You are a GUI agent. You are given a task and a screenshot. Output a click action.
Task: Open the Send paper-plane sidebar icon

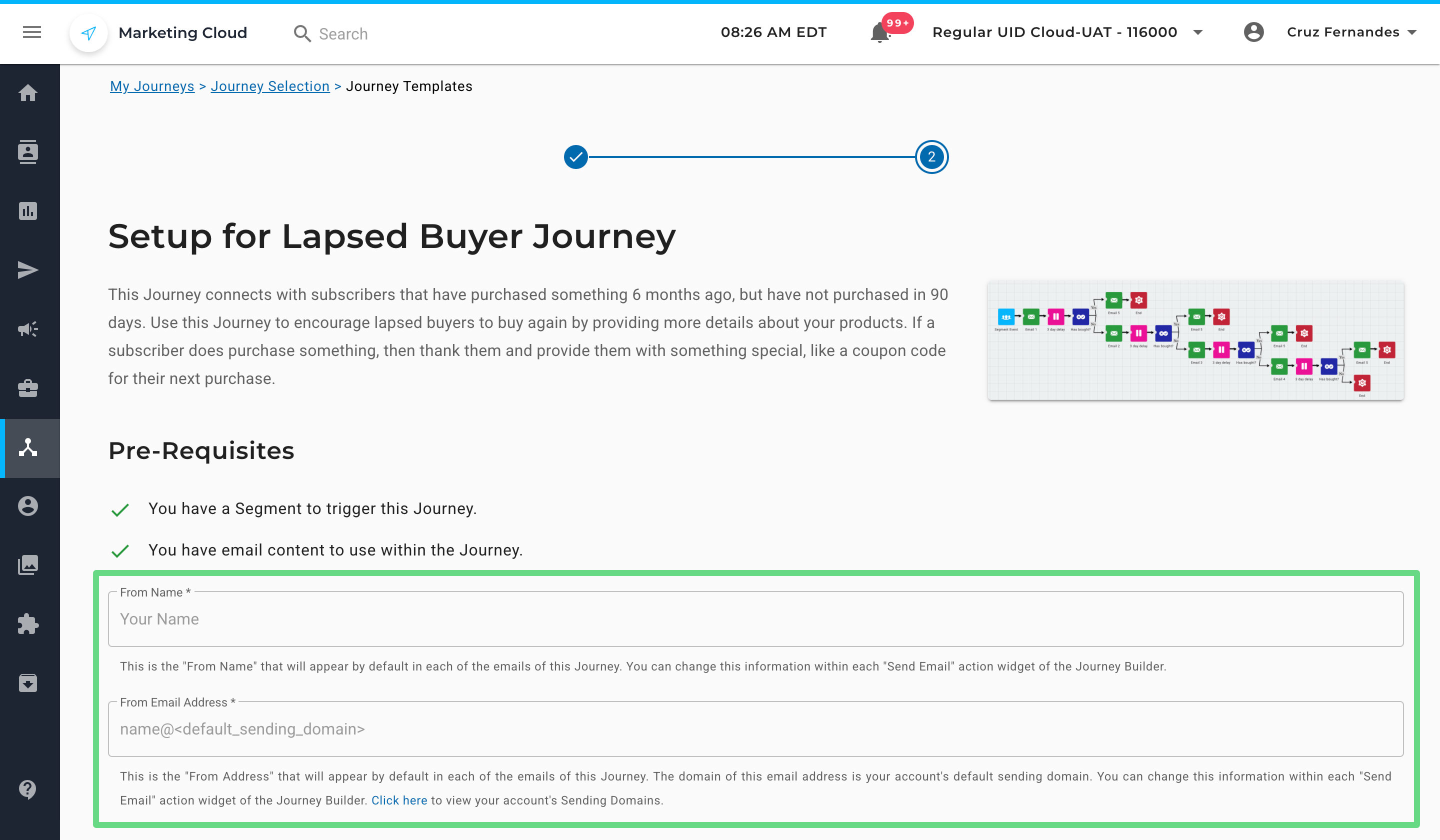tap(28, 269)
